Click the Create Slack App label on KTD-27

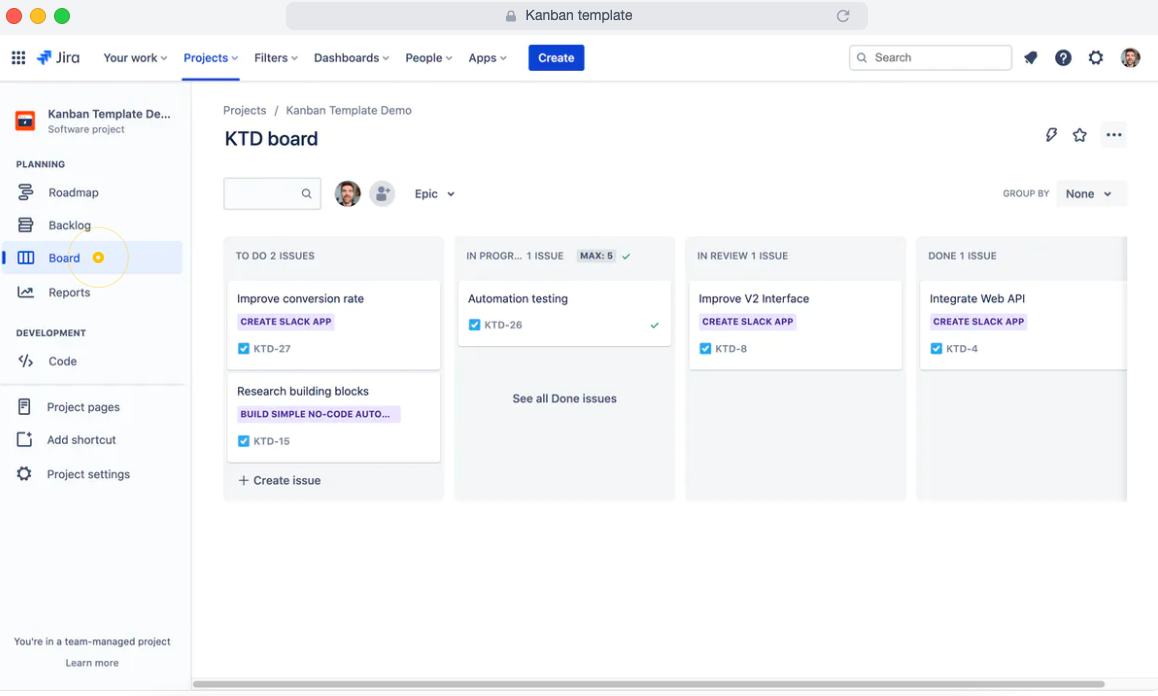pos(286,321)
